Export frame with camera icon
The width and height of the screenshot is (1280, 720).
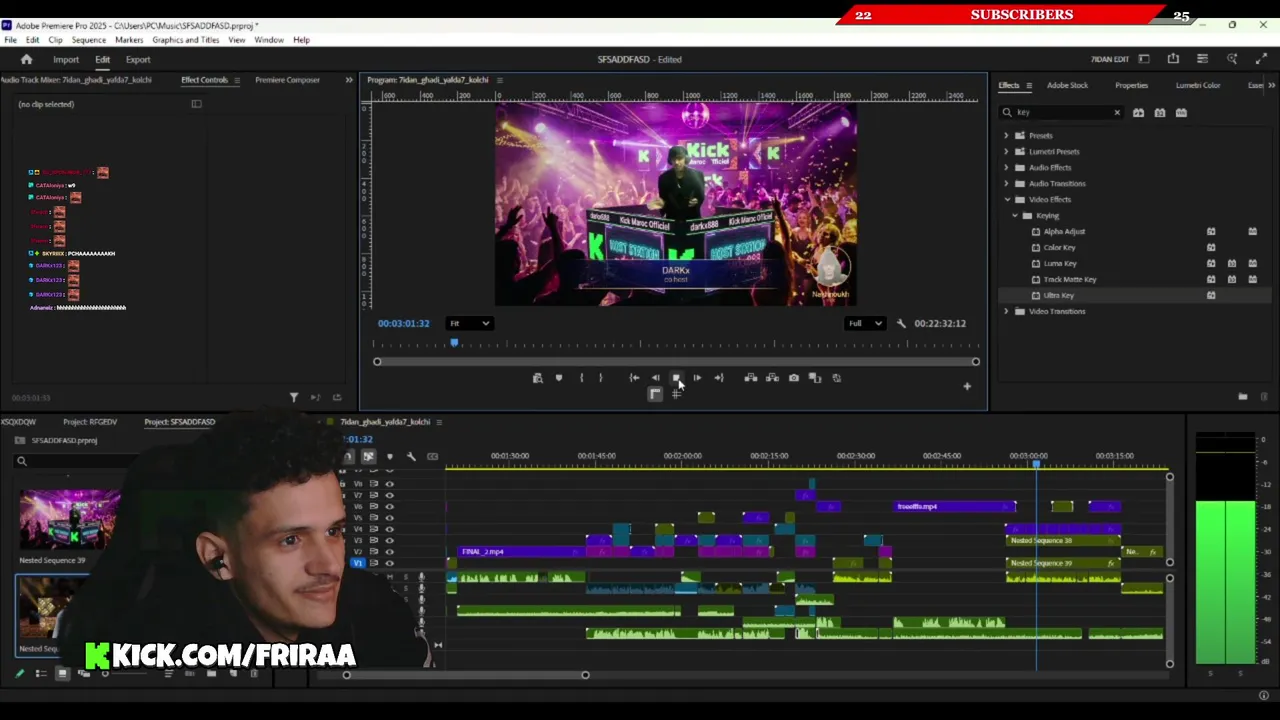click(794, 378)
